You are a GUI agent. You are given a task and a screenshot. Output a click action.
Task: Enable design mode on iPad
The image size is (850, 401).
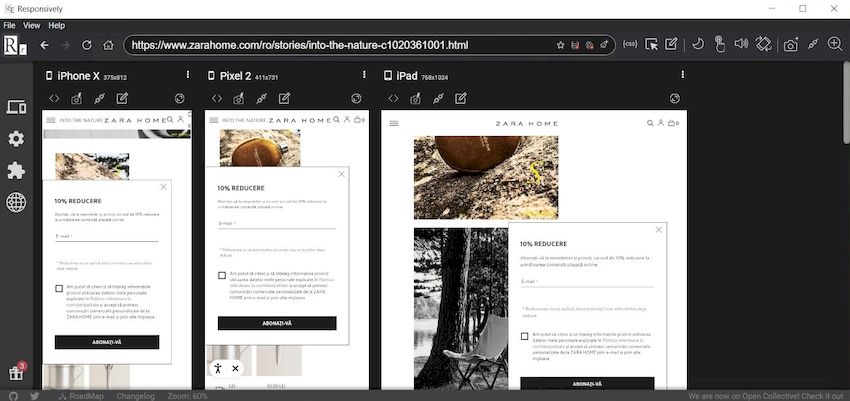pyautogui.click(x=461, y=98)
